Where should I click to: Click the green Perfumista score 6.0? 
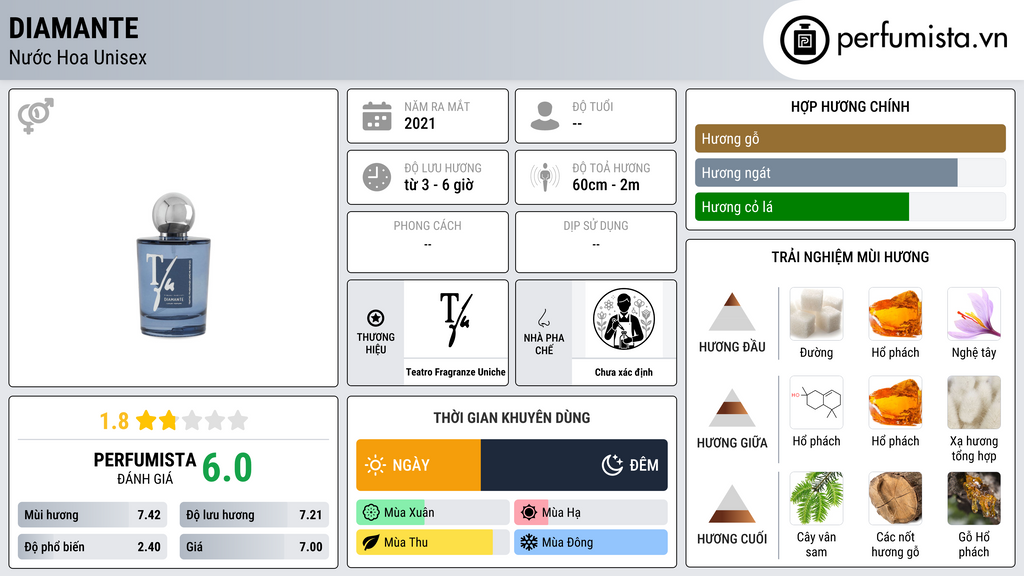pyautogui.click(x=227, y=468)
